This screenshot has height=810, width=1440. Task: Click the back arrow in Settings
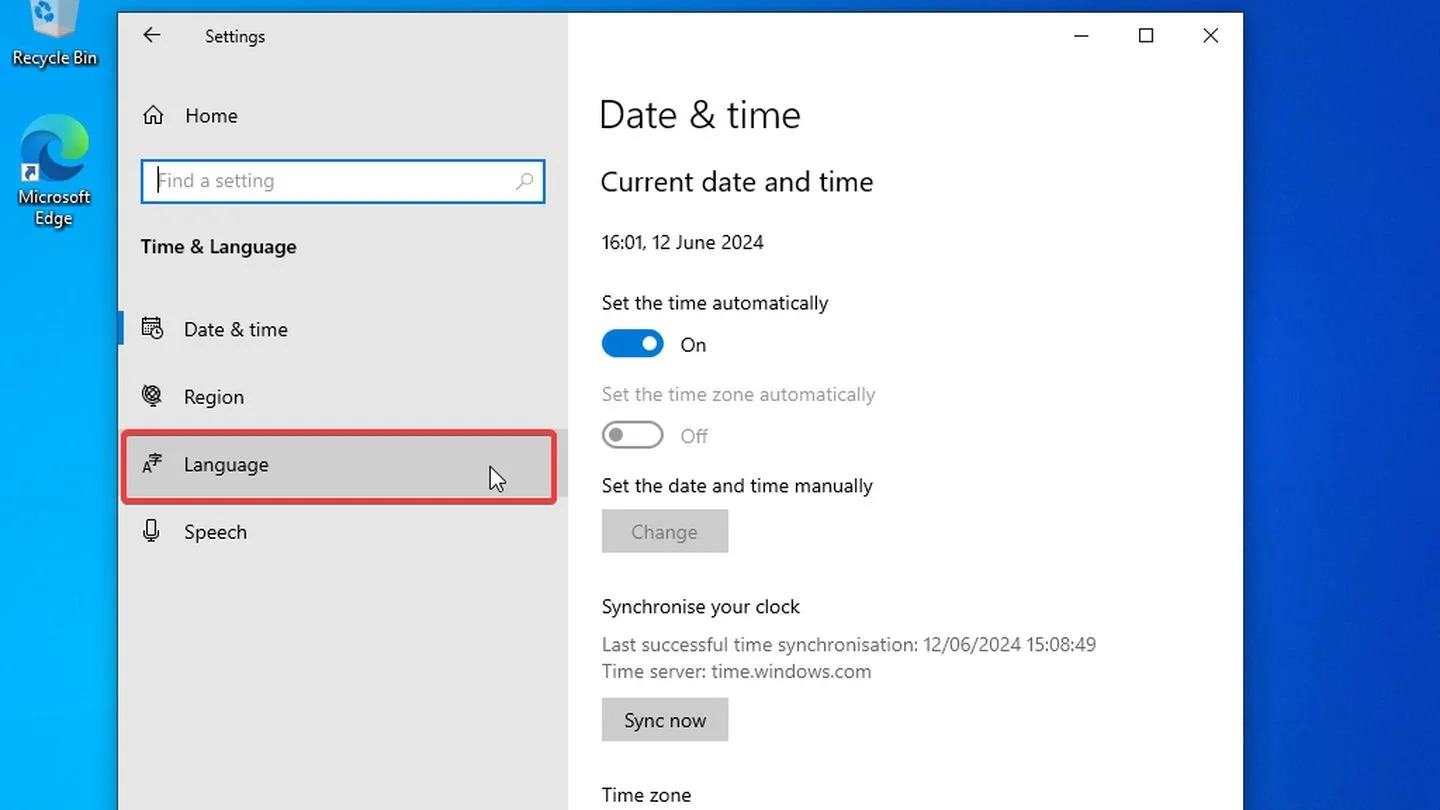151,35
